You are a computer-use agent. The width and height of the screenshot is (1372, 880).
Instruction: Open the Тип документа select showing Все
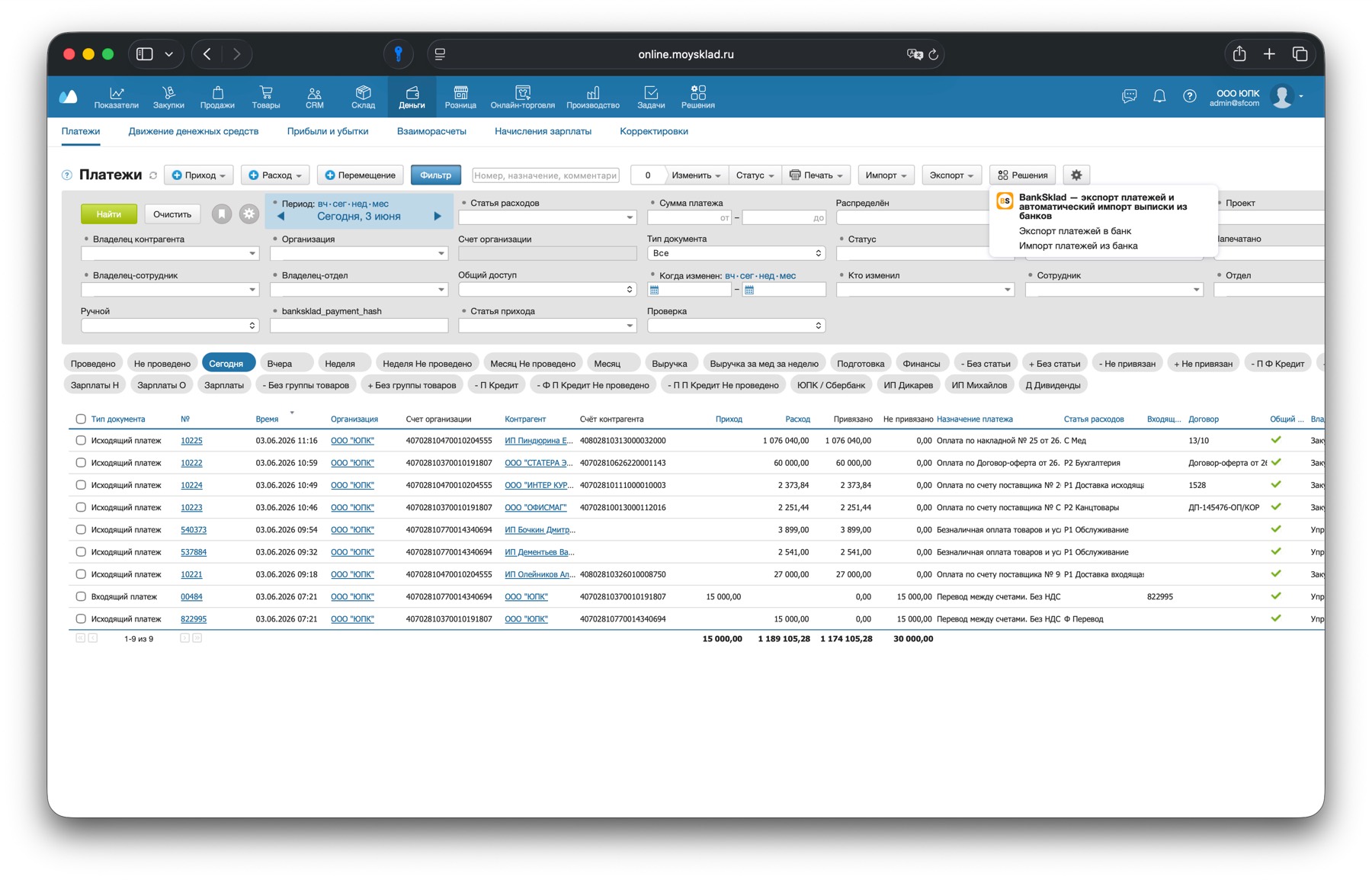736,253
